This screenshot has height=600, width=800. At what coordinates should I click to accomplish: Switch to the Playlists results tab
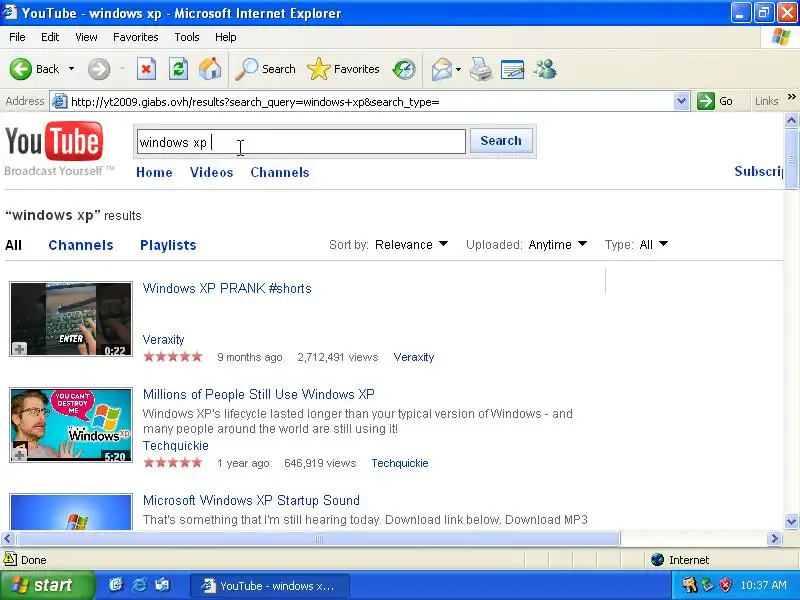point(168,245)
